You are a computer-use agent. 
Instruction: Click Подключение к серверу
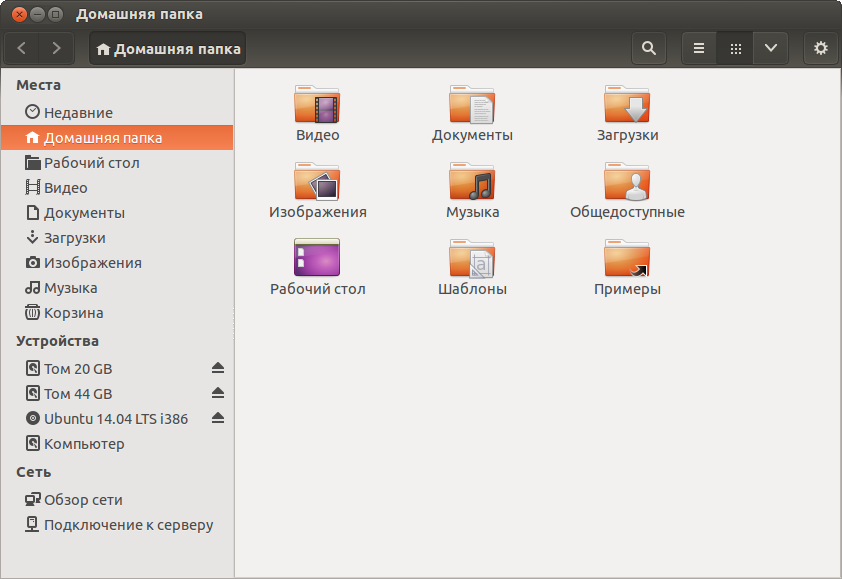pyautogui.click(x=117, y=525)
